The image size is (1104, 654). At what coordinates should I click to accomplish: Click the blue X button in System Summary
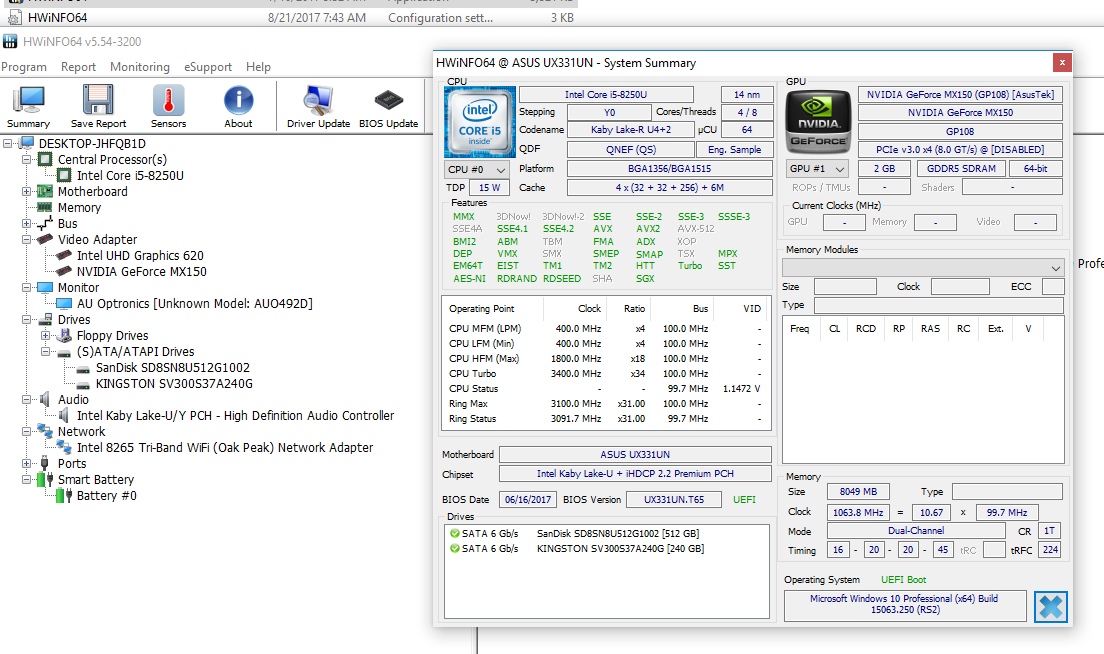point(1050,607)
